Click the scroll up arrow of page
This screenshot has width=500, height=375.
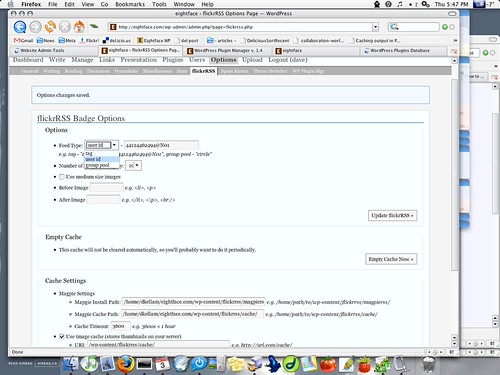coord(454,61)
